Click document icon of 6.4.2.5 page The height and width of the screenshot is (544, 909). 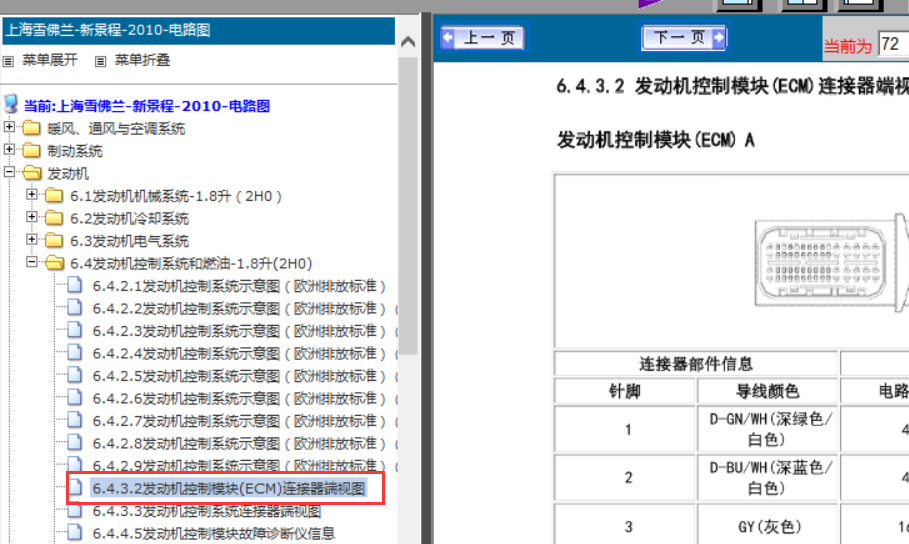pos(75,375)
